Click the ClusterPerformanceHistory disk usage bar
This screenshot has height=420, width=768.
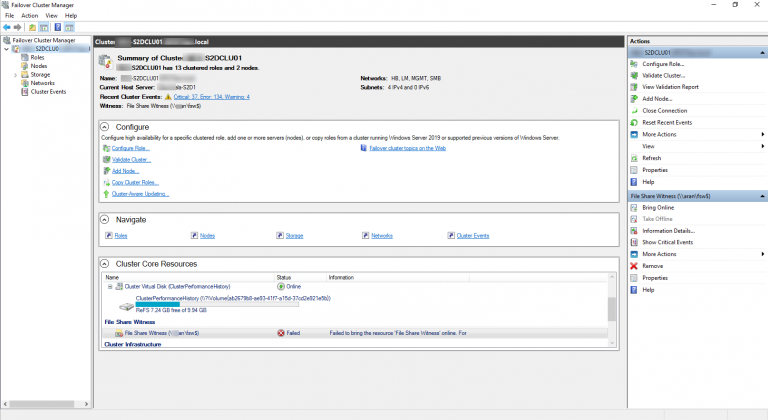217,304
